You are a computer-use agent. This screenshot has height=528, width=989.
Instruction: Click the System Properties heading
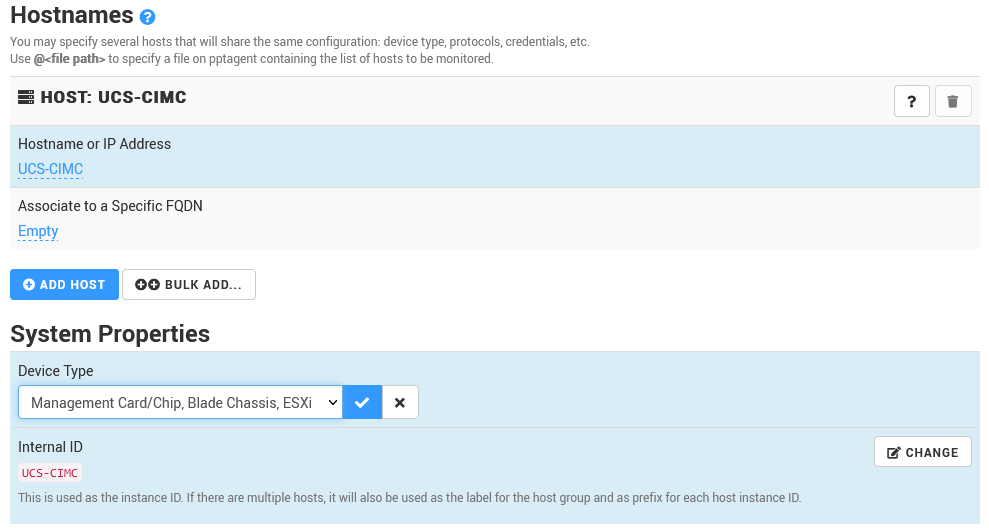click(110, 334)
